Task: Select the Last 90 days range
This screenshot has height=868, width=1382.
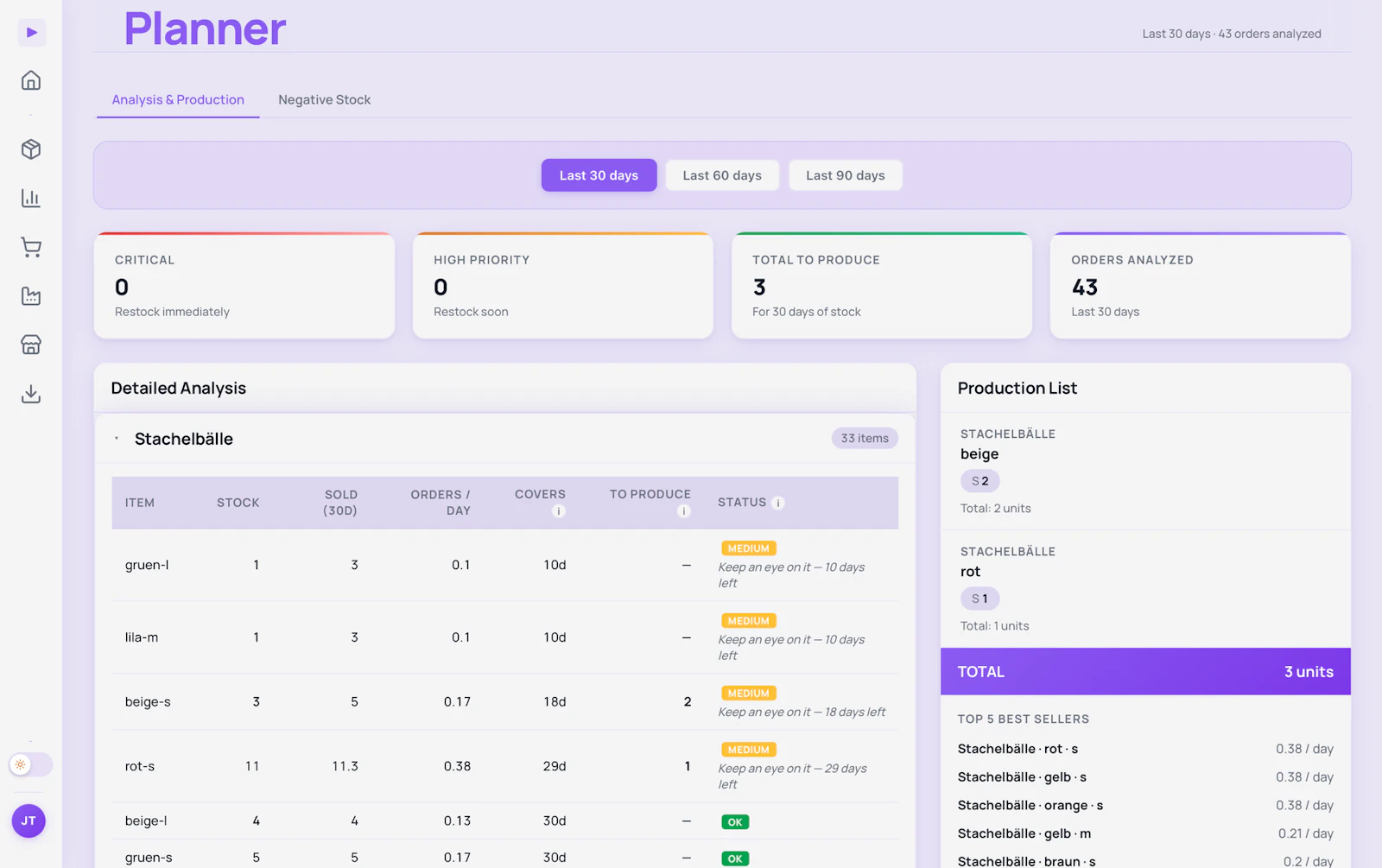Action: [x=846, y=175]
